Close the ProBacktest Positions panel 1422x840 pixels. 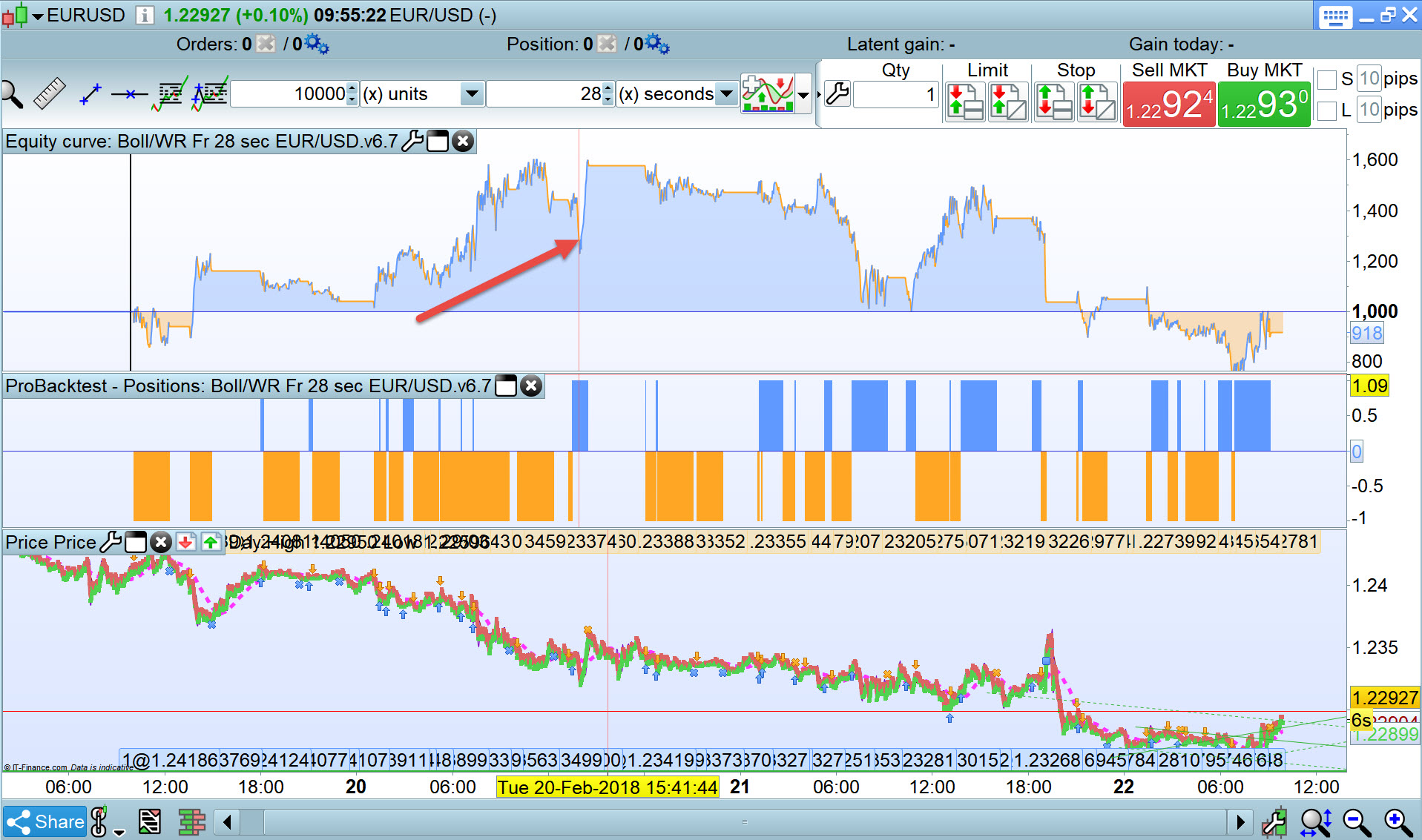[531, 386]
